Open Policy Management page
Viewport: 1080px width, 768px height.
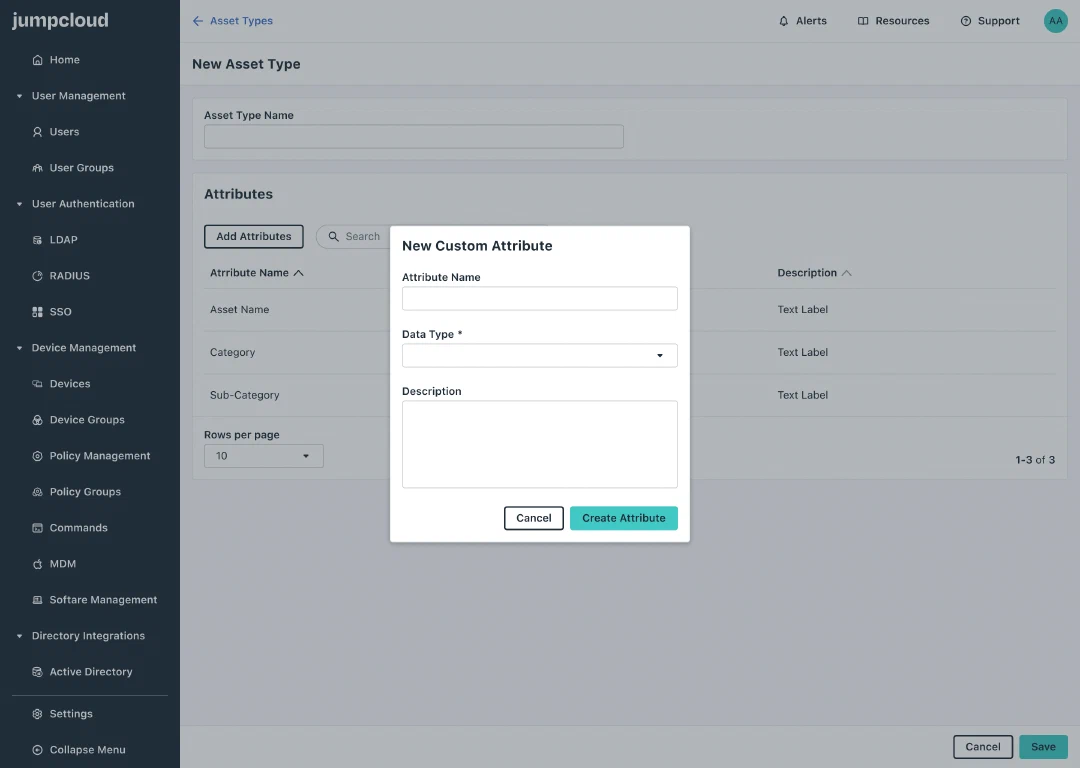(x=100, y=456)
